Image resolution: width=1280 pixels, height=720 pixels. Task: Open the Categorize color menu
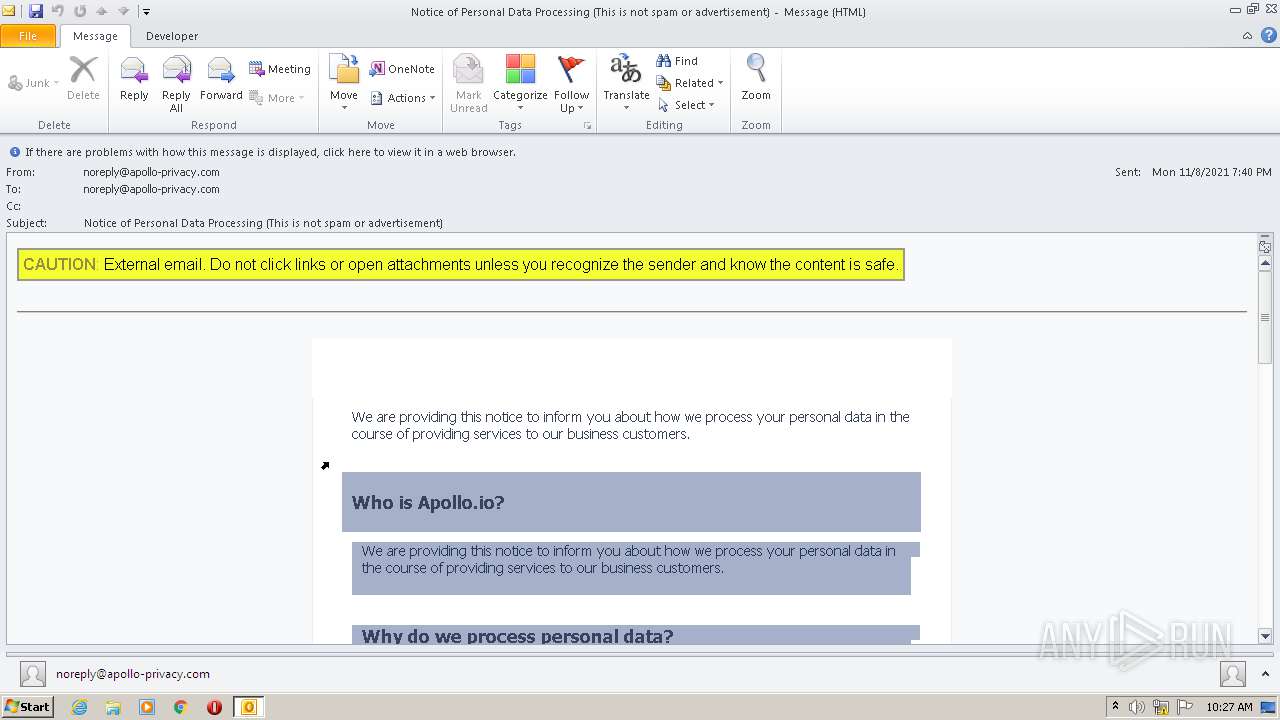pyautogui.click(x=520, y=84)
